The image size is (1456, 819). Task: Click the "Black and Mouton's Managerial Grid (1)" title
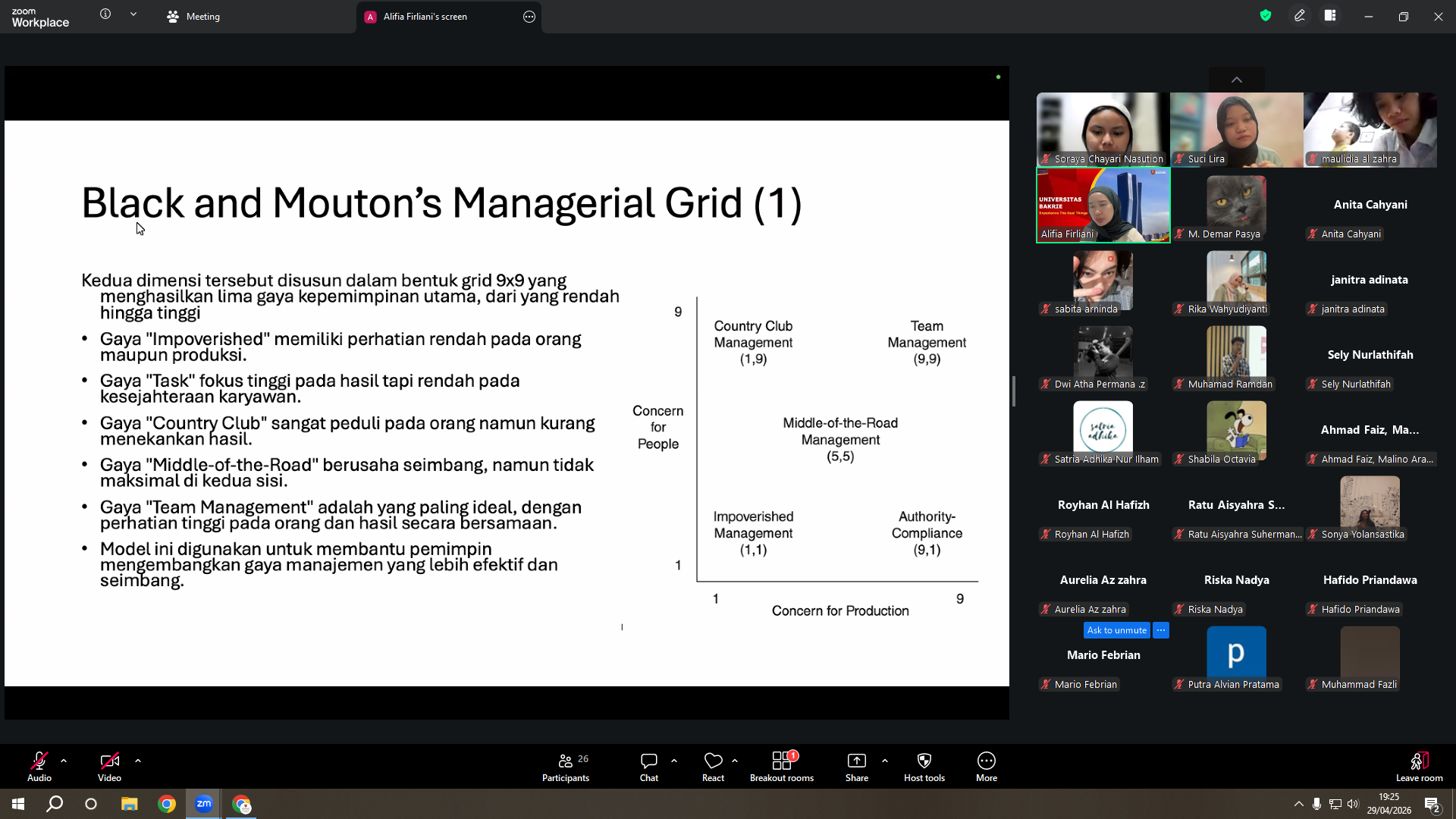(x=441, y=203)
